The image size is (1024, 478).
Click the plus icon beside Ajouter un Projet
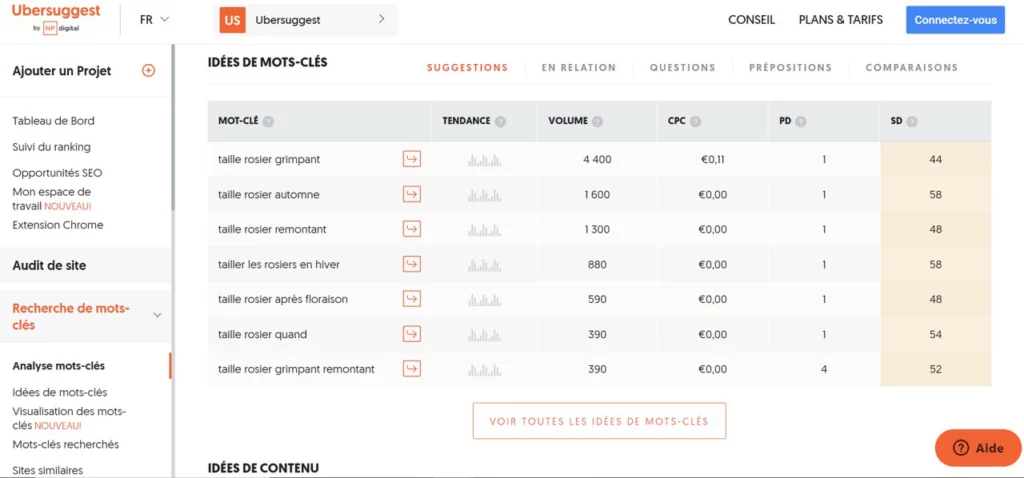click(x=148, y=71)
